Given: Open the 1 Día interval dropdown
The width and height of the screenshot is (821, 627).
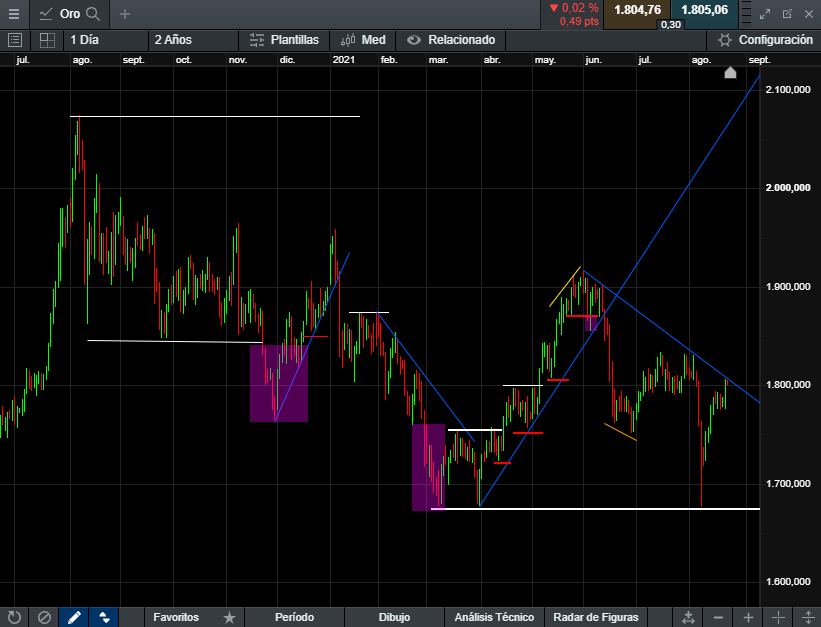Looking at the screenshot, I should 106,40.
